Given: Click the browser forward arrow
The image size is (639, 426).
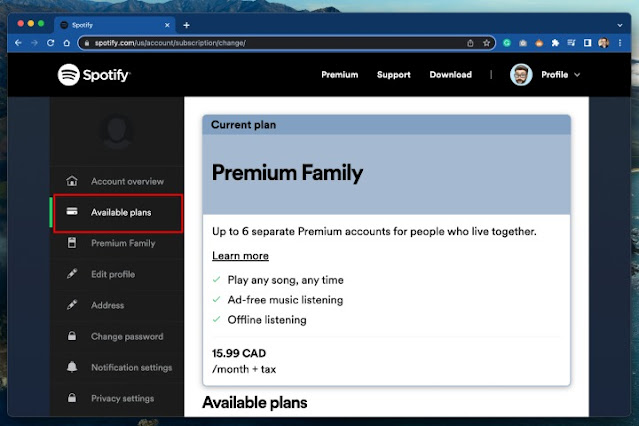Looking at the screenshot, I should (x=34, y=43).
